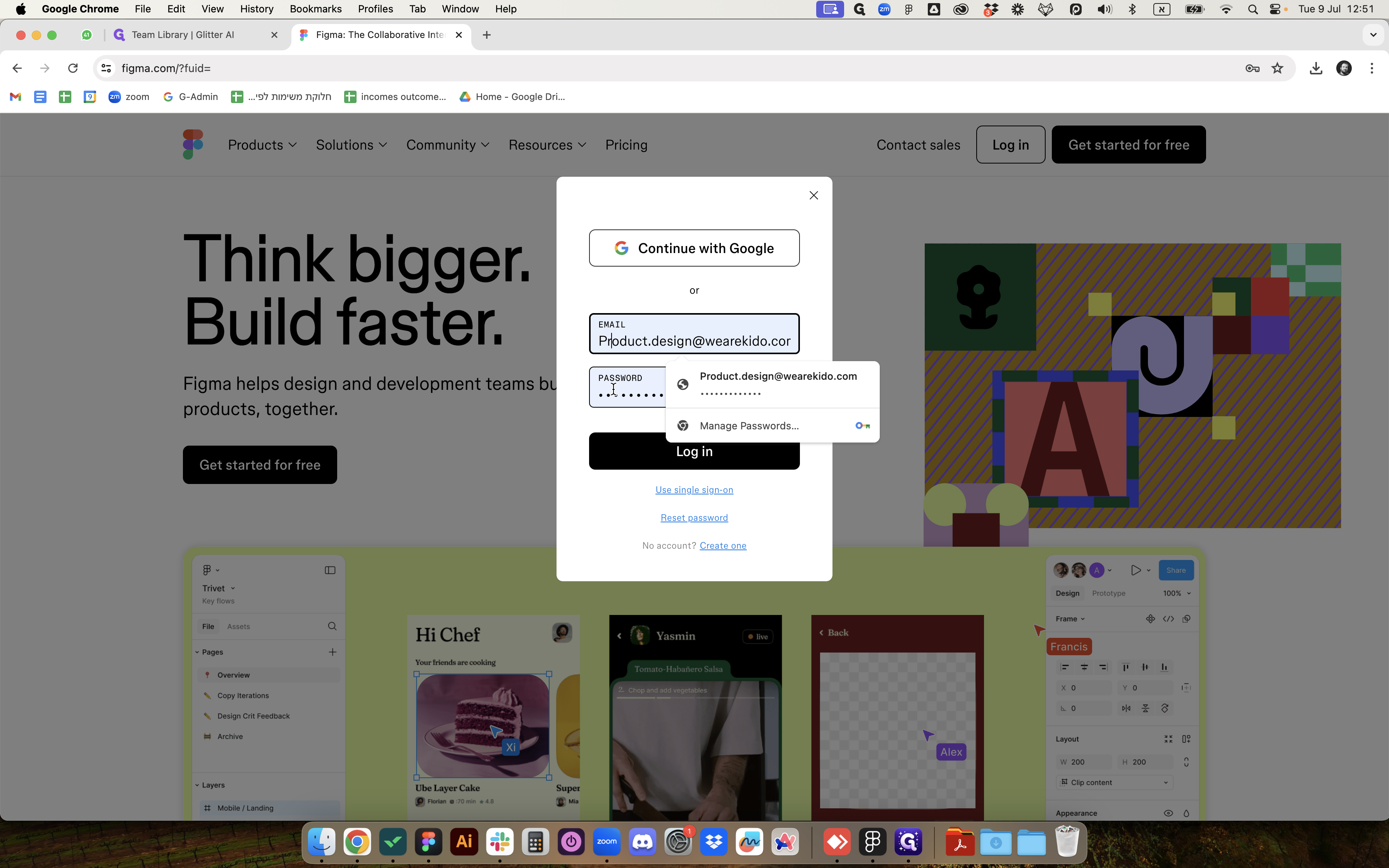Screen dimensions: 1389x868
Task: Expand the Resources navigation dropdown
Action: [547, 145]
